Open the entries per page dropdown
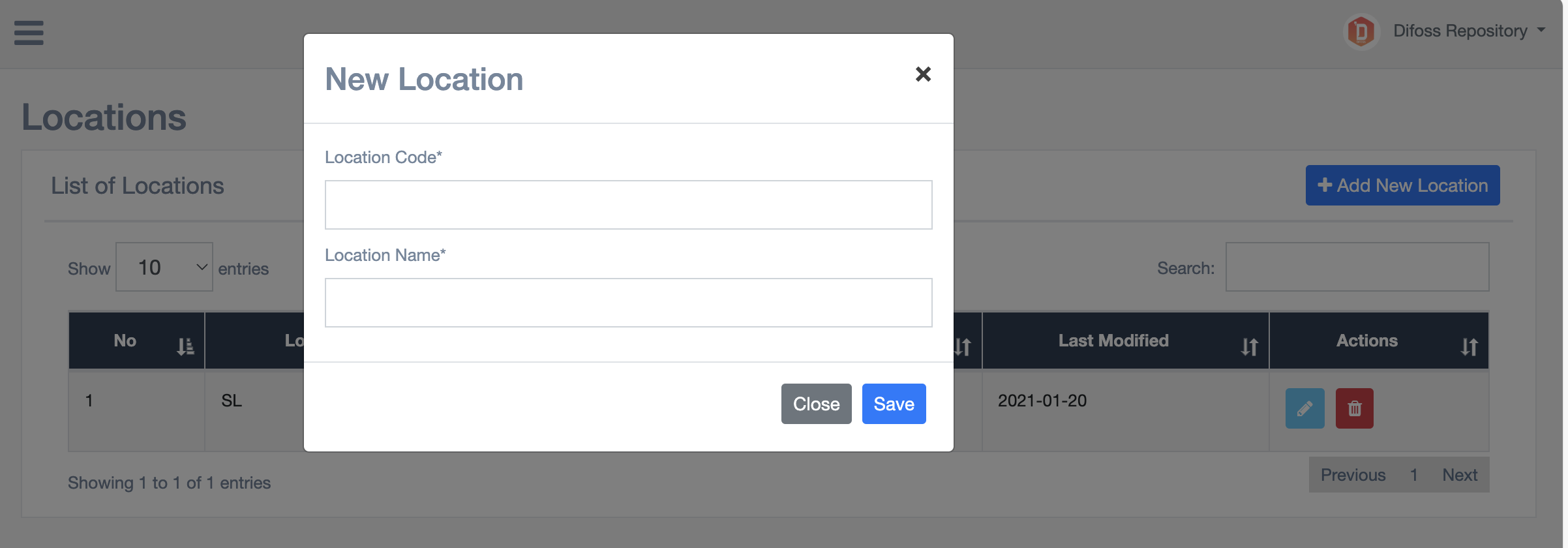 pyautogui.click(x=164, y=267)
